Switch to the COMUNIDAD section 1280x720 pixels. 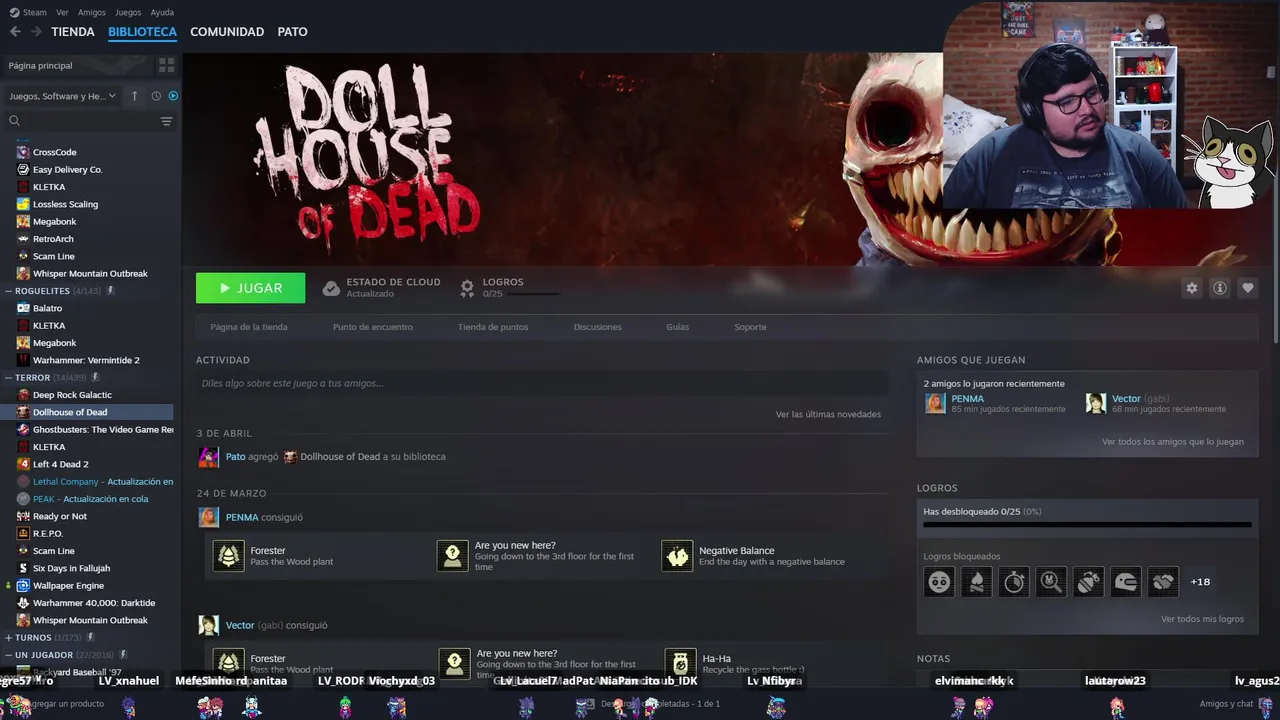pos(227,32)
